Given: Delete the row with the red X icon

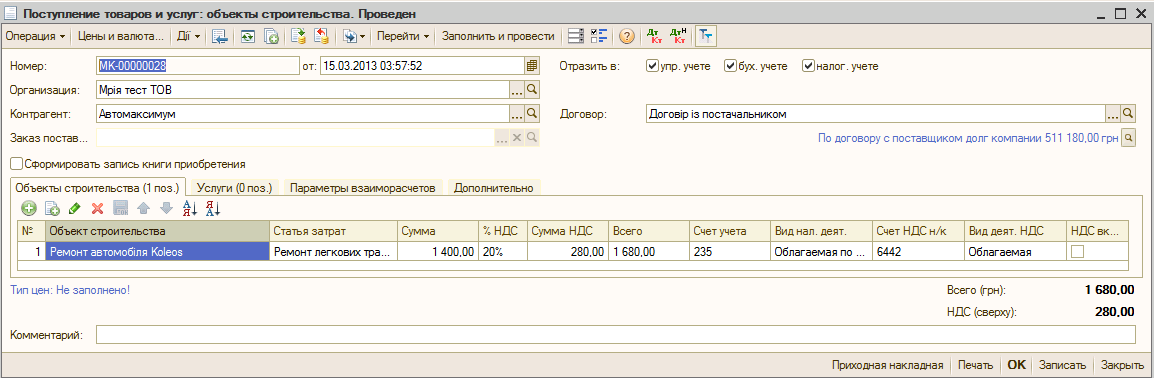Looking at the screenshot, I should coord(97,208).
